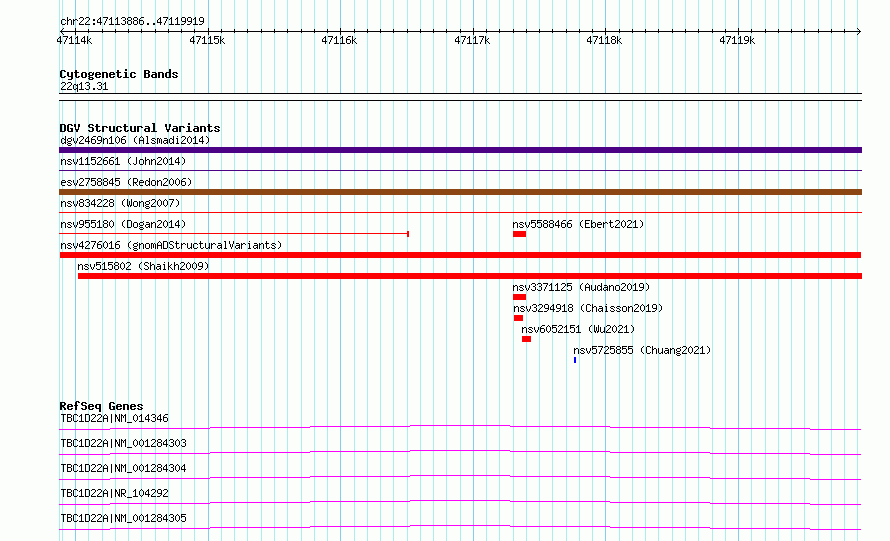Click the small red nsv5588466 variant block

point(519,234)
